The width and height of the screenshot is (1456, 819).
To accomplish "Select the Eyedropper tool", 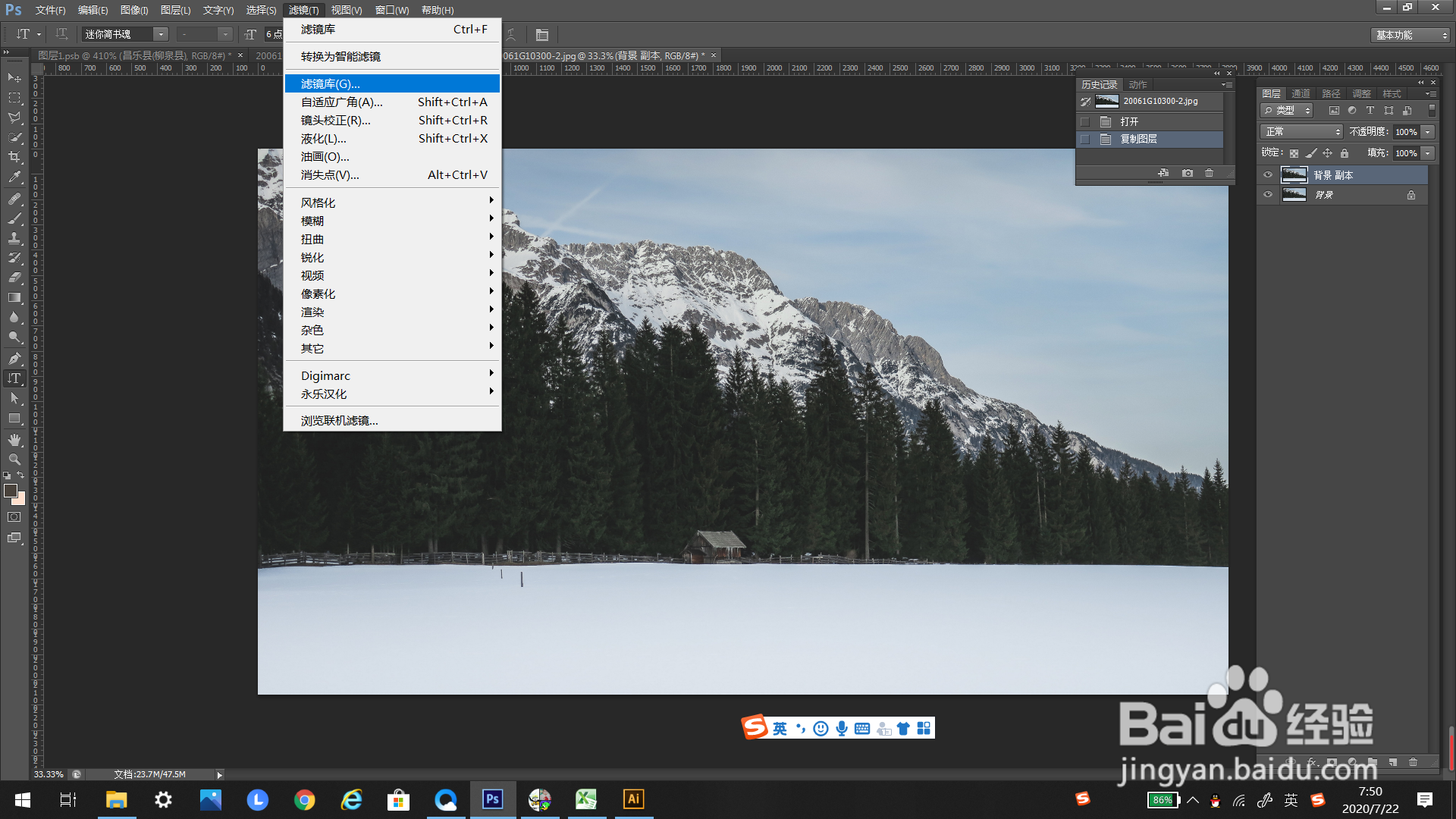I will pyautogui.click(x=14, y=177).
